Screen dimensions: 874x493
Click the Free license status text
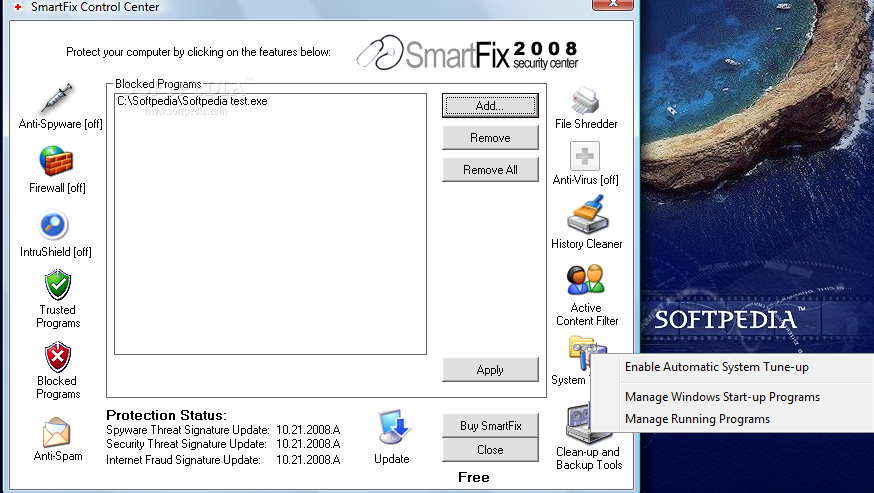474,477
